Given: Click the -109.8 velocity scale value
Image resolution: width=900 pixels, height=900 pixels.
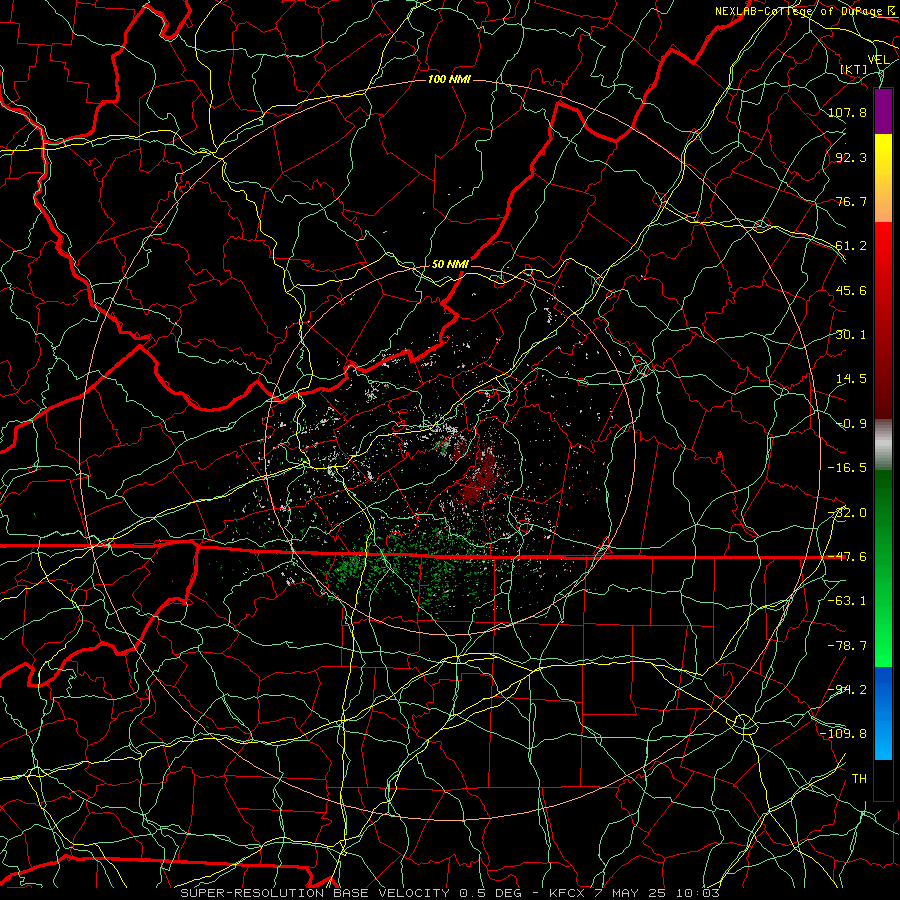Looking at the screenshot, I should pyautogui.click(x=843, y=734).
